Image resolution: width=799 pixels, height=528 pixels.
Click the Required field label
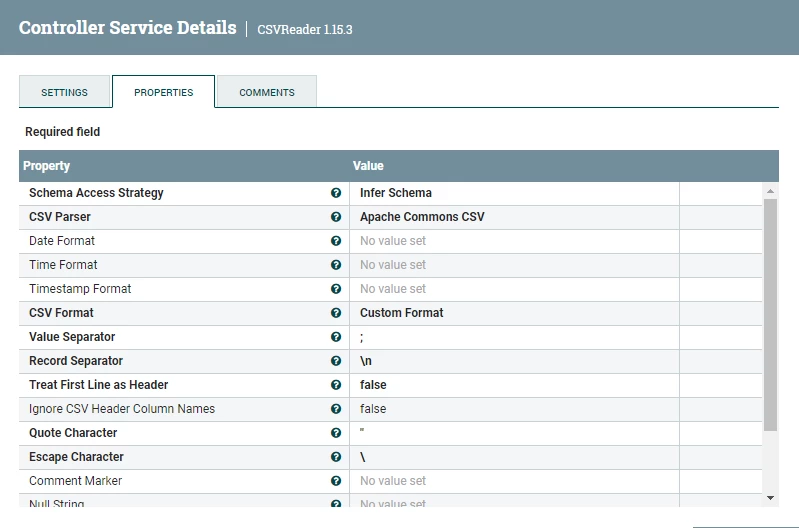coord(63,131)
